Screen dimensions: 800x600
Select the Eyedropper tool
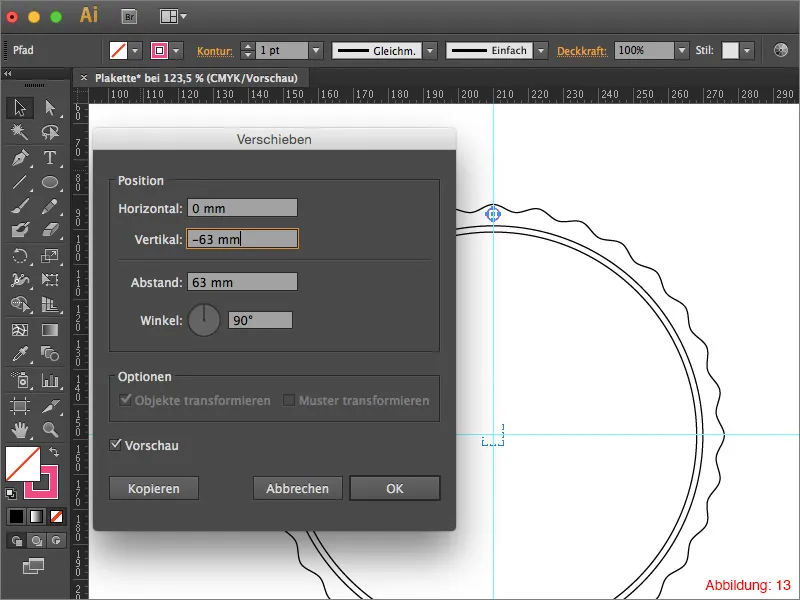pos(19,354)
